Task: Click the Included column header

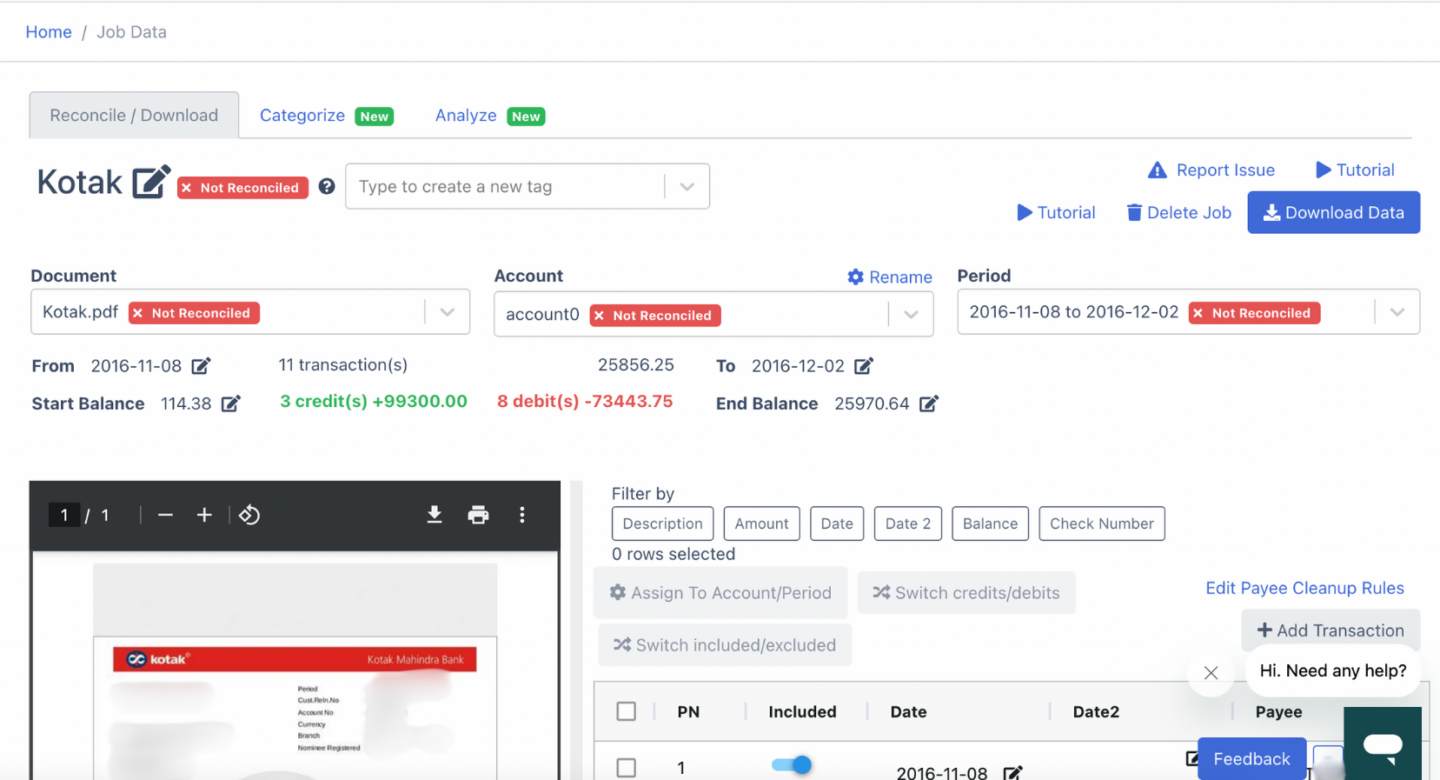Action: 802,712
